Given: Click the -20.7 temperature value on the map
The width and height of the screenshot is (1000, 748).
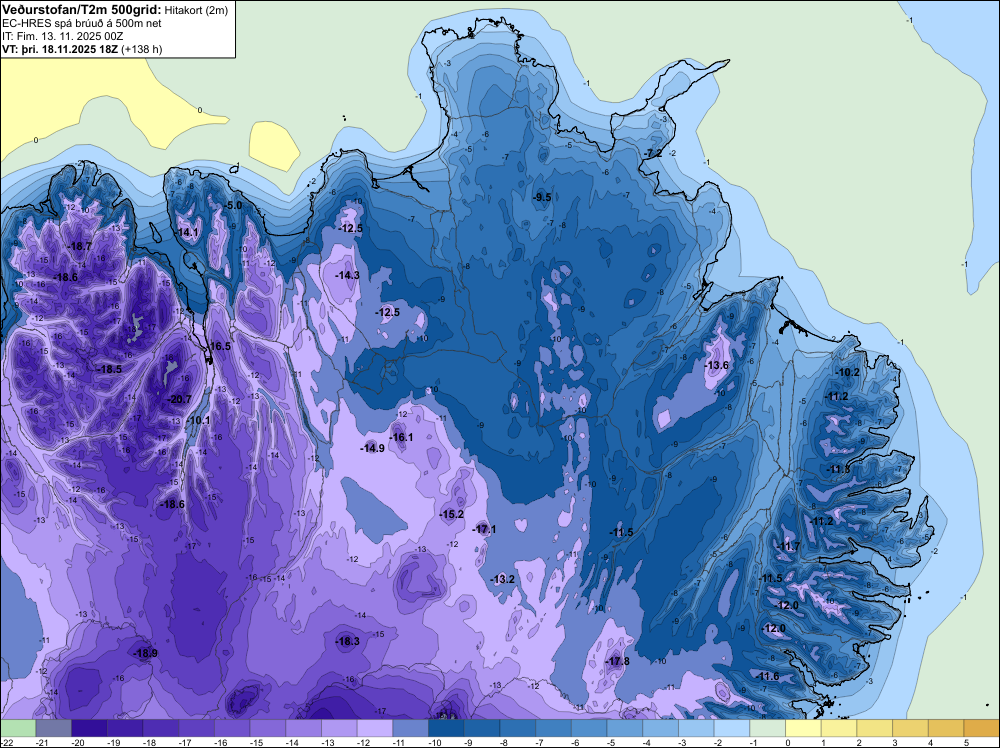Looking at the screenshot, I should pos(179,399).
